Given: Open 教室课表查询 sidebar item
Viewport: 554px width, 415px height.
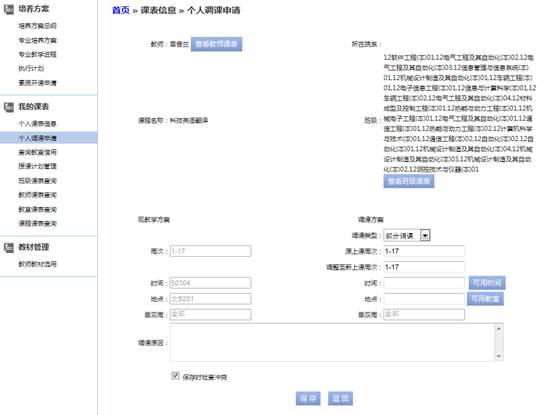Looking at the screenshot, I should click(x=37, y=209).
